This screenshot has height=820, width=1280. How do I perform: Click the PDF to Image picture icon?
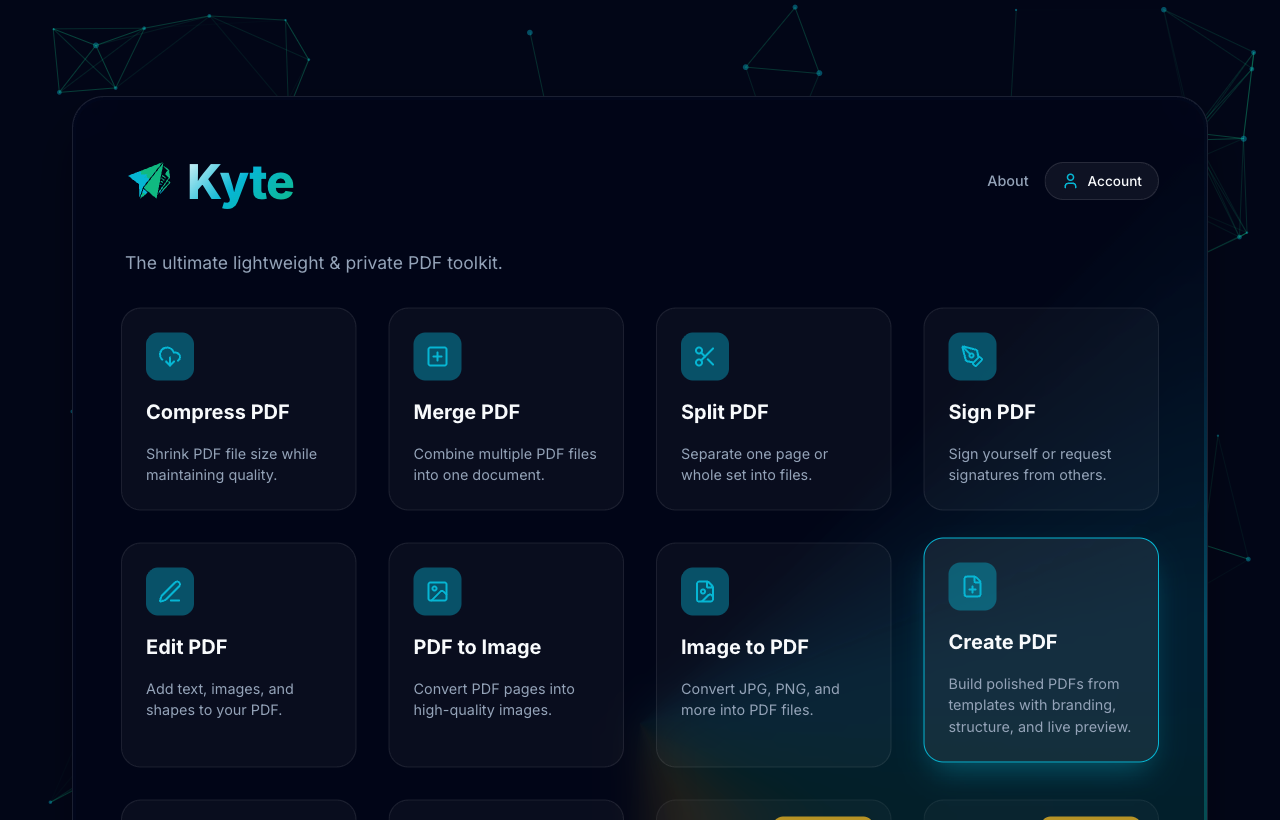point(437,591)
